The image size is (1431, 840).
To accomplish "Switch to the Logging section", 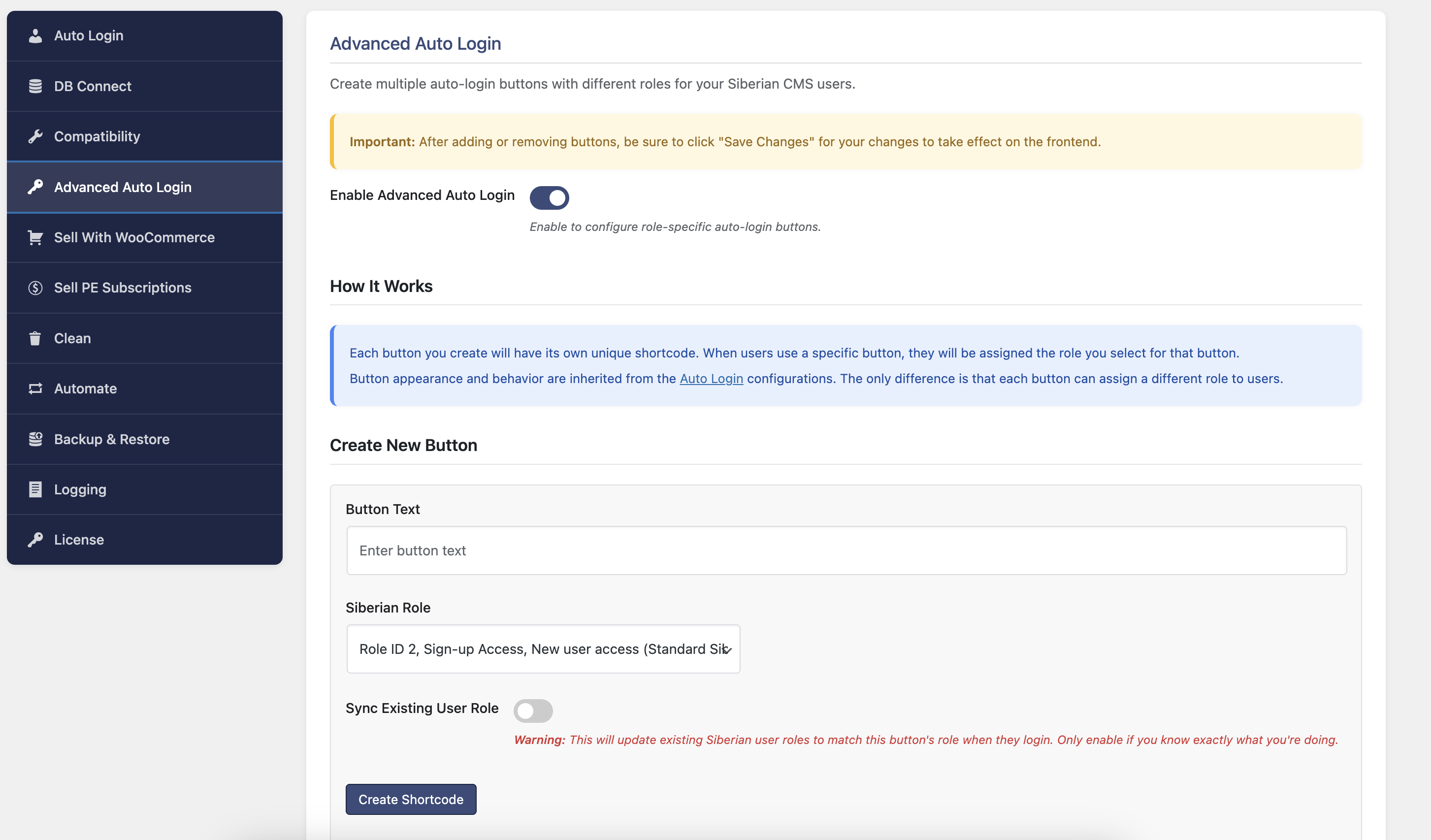I will click(x=79, y=489).
